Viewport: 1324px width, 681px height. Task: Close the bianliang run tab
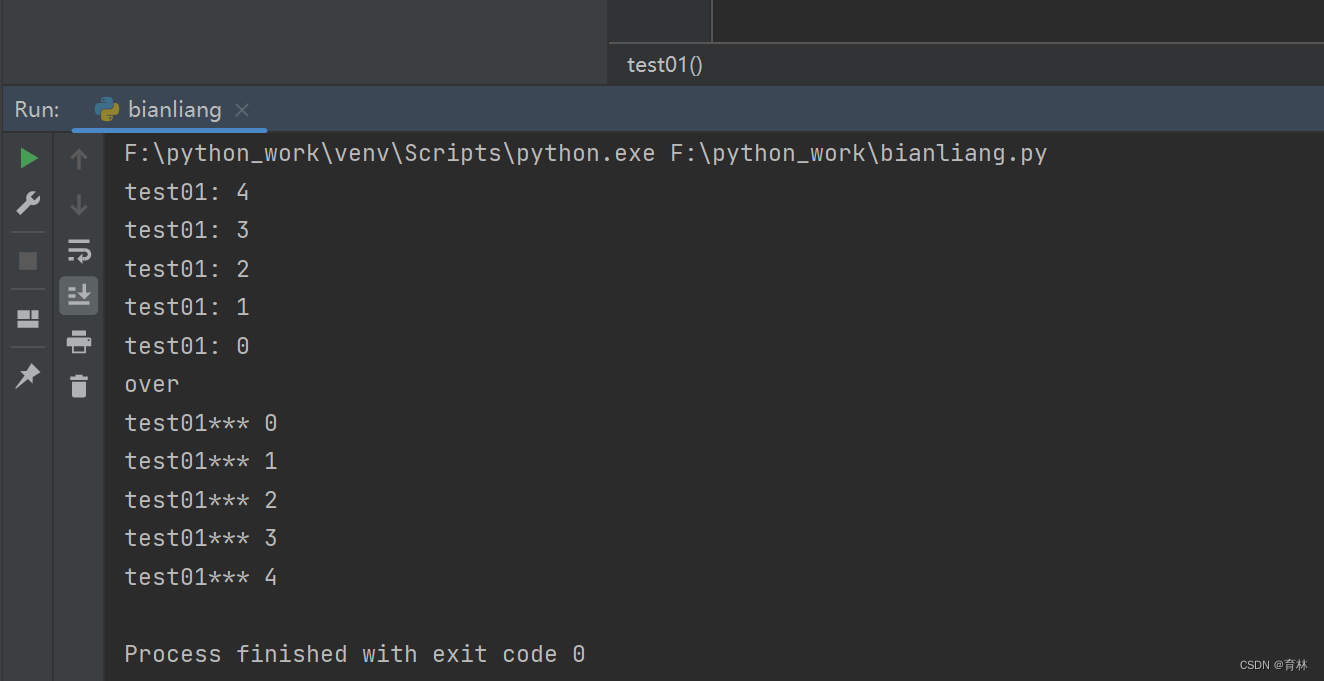click(x=242, y=110)
